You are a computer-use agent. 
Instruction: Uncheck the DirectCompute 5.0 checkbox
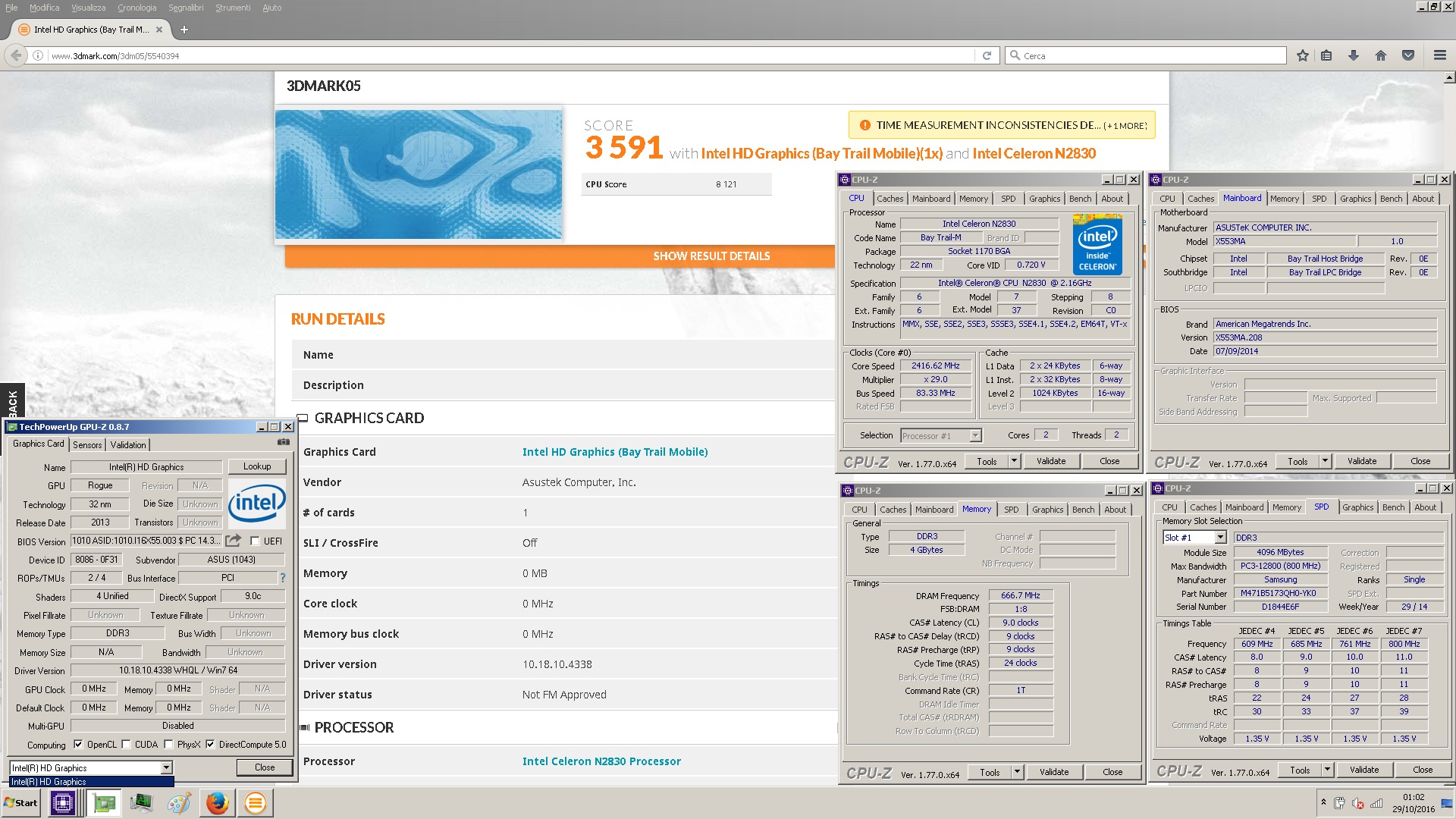pos(210,745)
